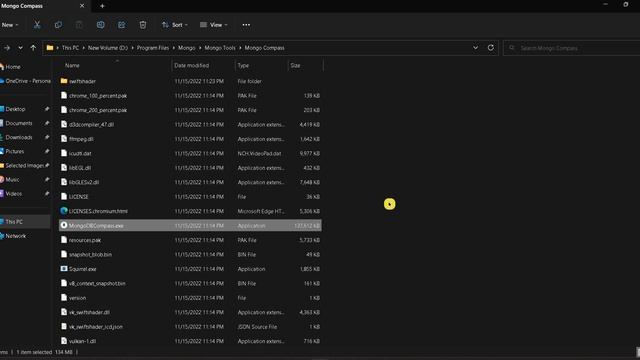Refresh the current folder
This screenshot has height=360, width=640.
tap(491, 48)
